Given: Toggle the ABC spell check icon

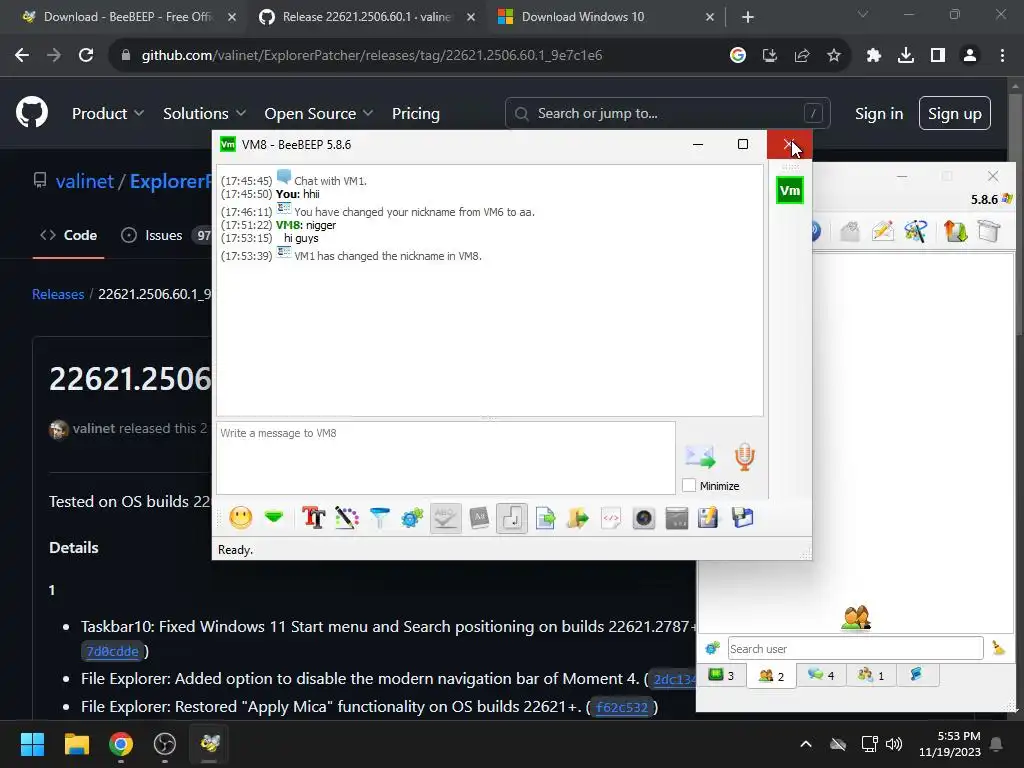Looking at the screenshot, I should coord(445,518).
